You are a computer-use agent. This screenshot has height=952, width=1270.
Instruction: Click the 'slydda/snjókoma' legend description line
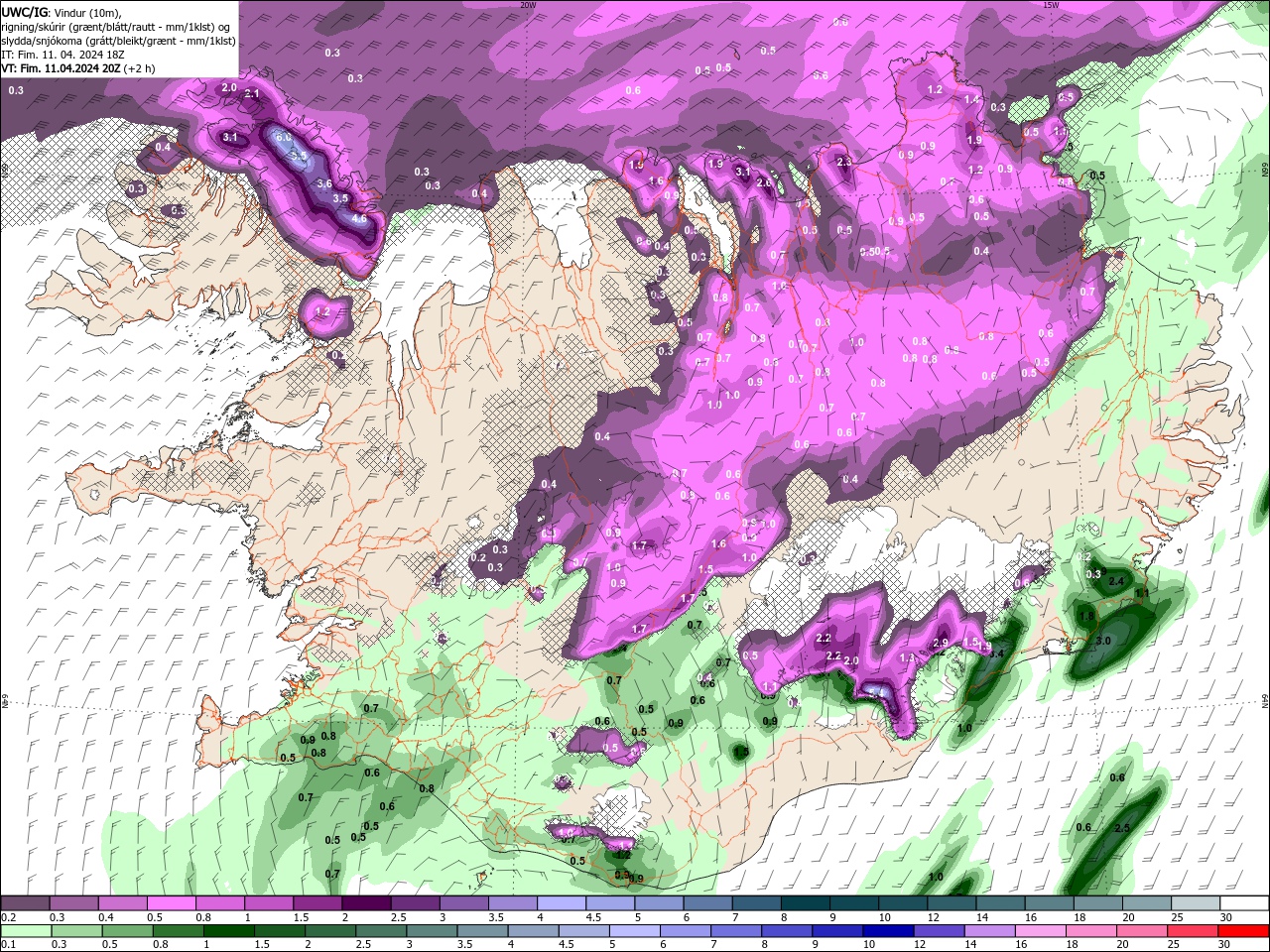point(118,41)
